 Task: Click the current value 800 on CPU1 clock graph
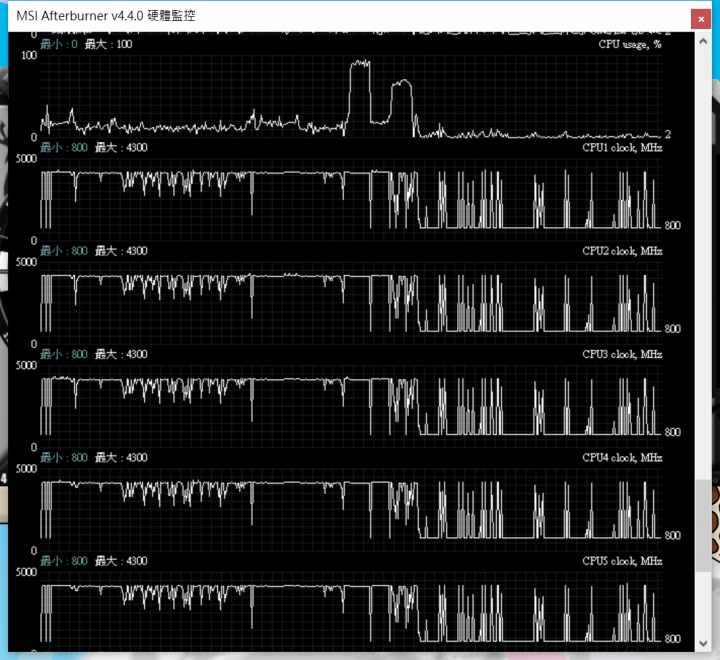(672, 225)
